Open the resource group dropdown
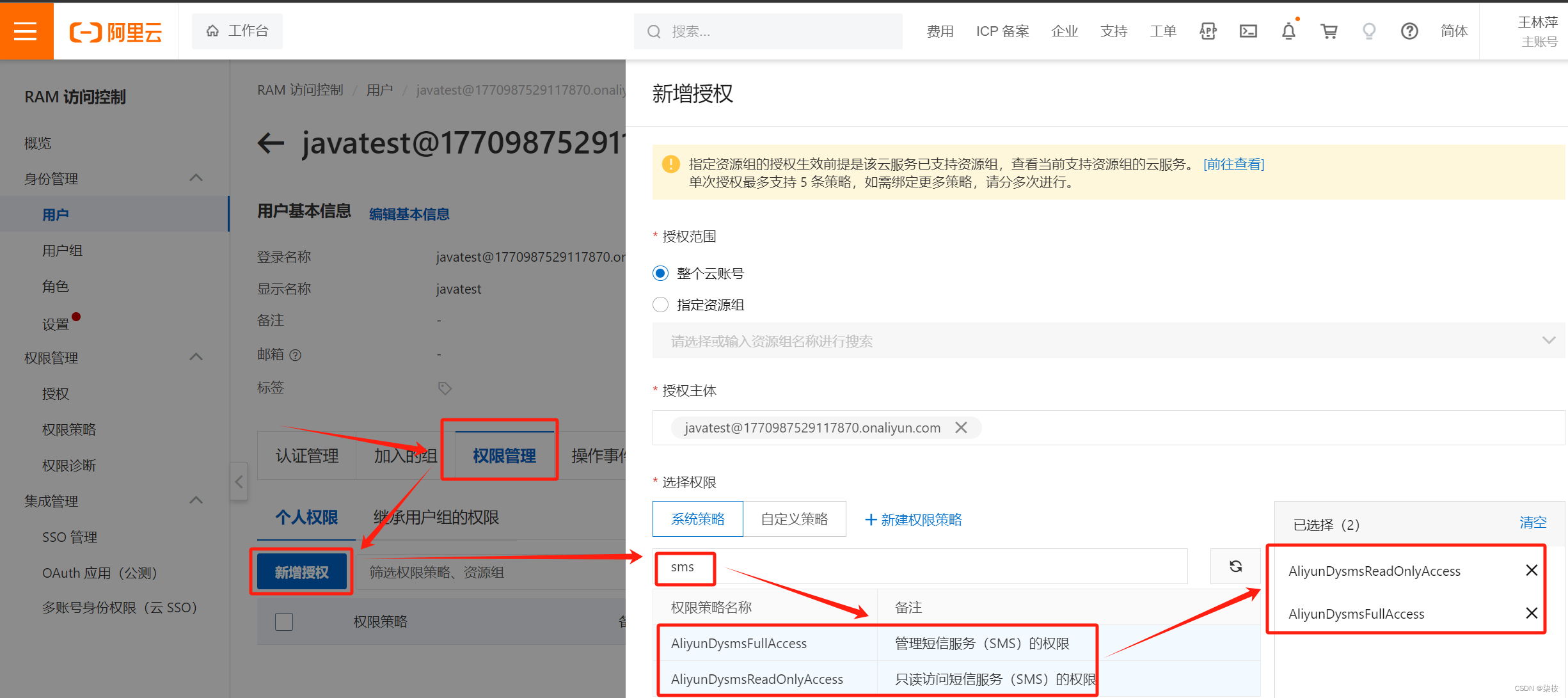1568x698 pixels. (1109, 340)
